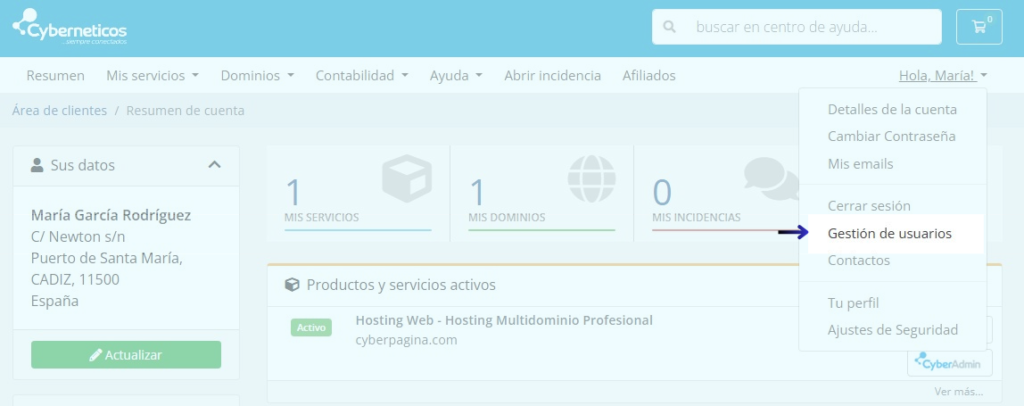This screenshot has height=406, width=1024.
Task: Click the CyberAdmin button
Action: [x=949, y=362]
